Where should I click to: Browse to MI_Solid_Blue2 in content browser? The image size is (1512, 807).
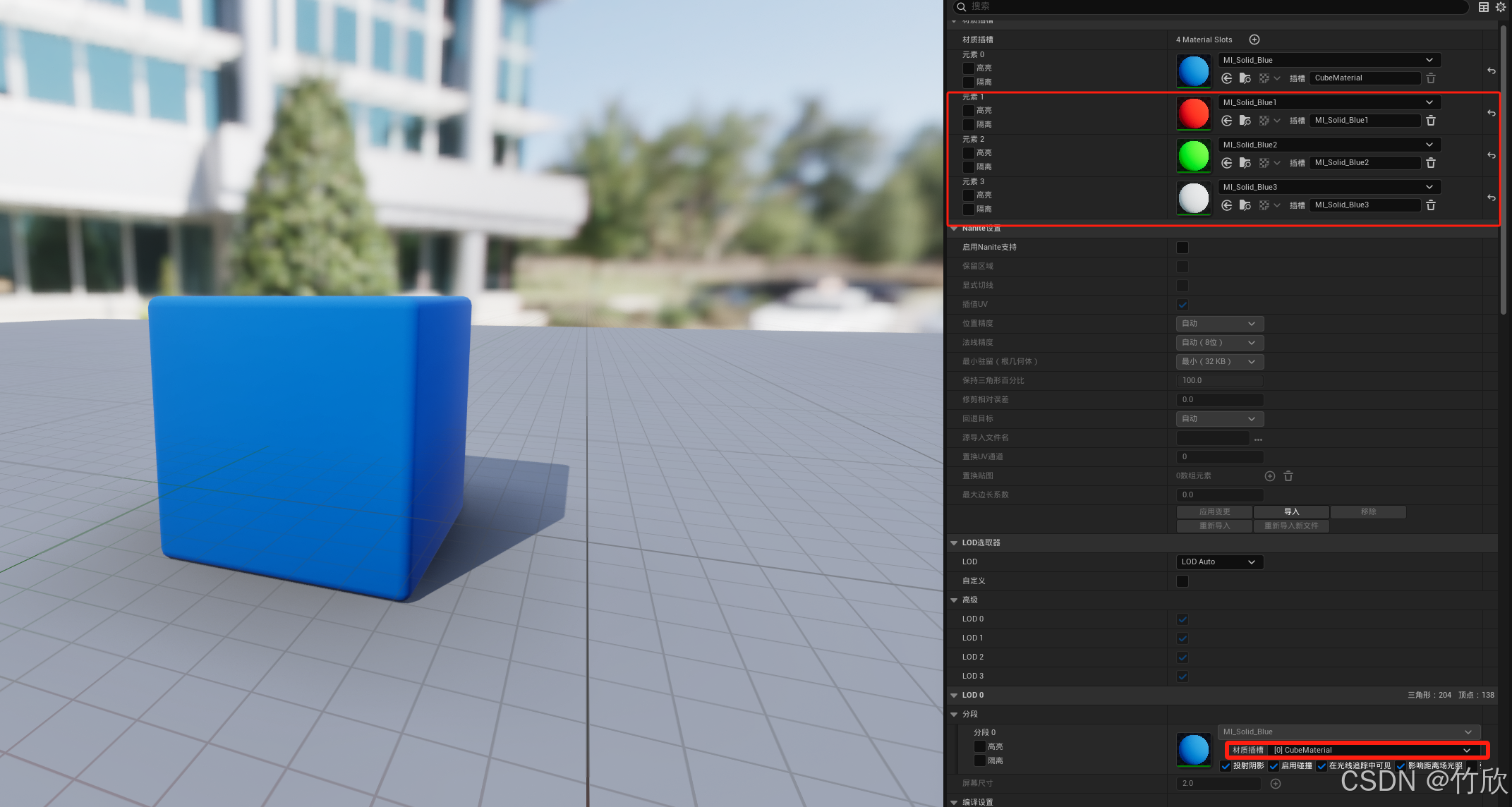pos(1245,163)
